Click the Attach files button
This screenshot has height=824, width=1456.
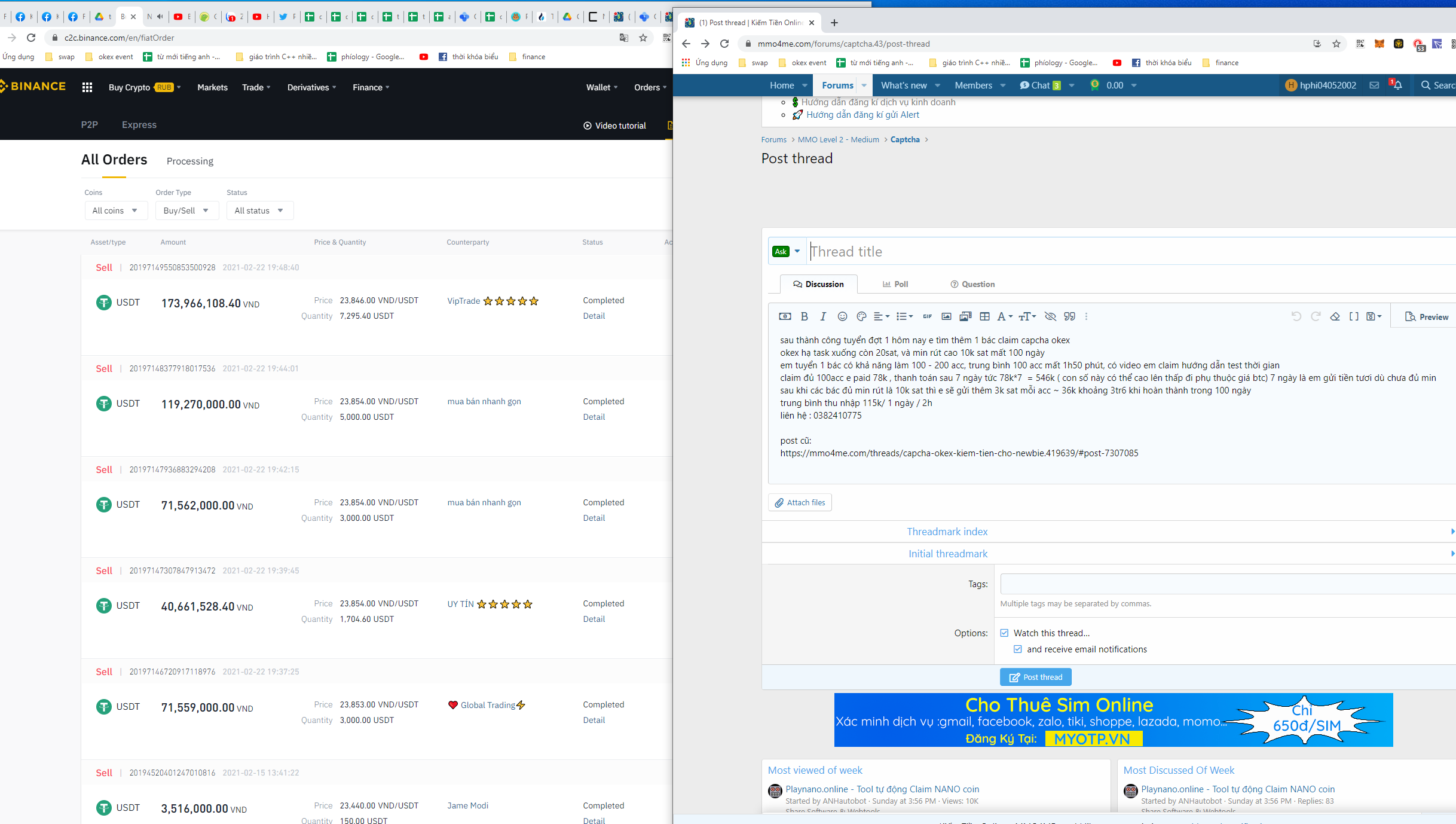pos(800,502)
